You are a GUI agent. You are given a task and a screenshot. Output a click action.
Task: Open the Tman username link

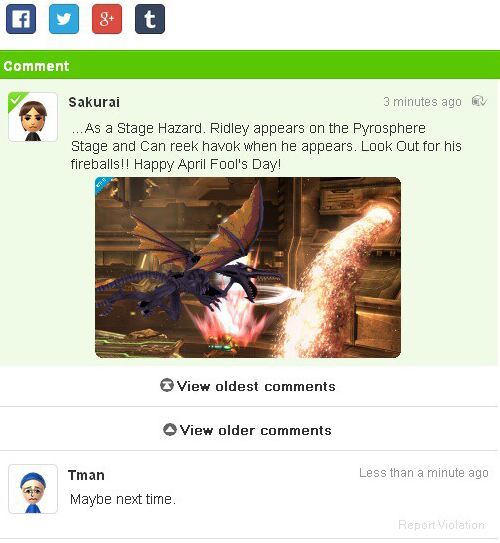coord(86,475)
